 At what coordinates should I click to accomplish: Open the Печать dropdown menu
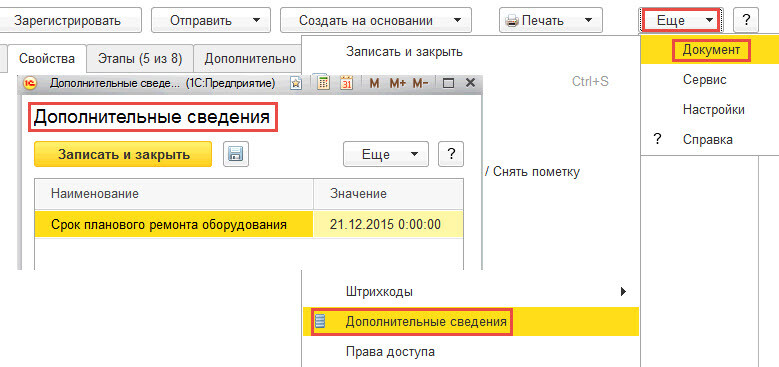coord(550,21)
